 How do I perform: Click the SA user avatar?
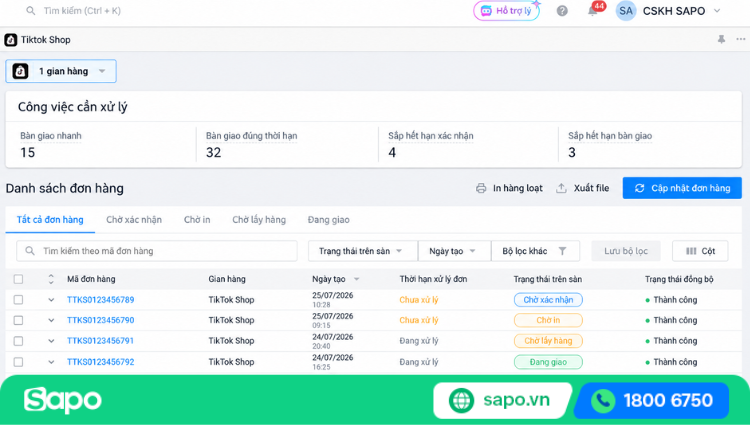626,11
